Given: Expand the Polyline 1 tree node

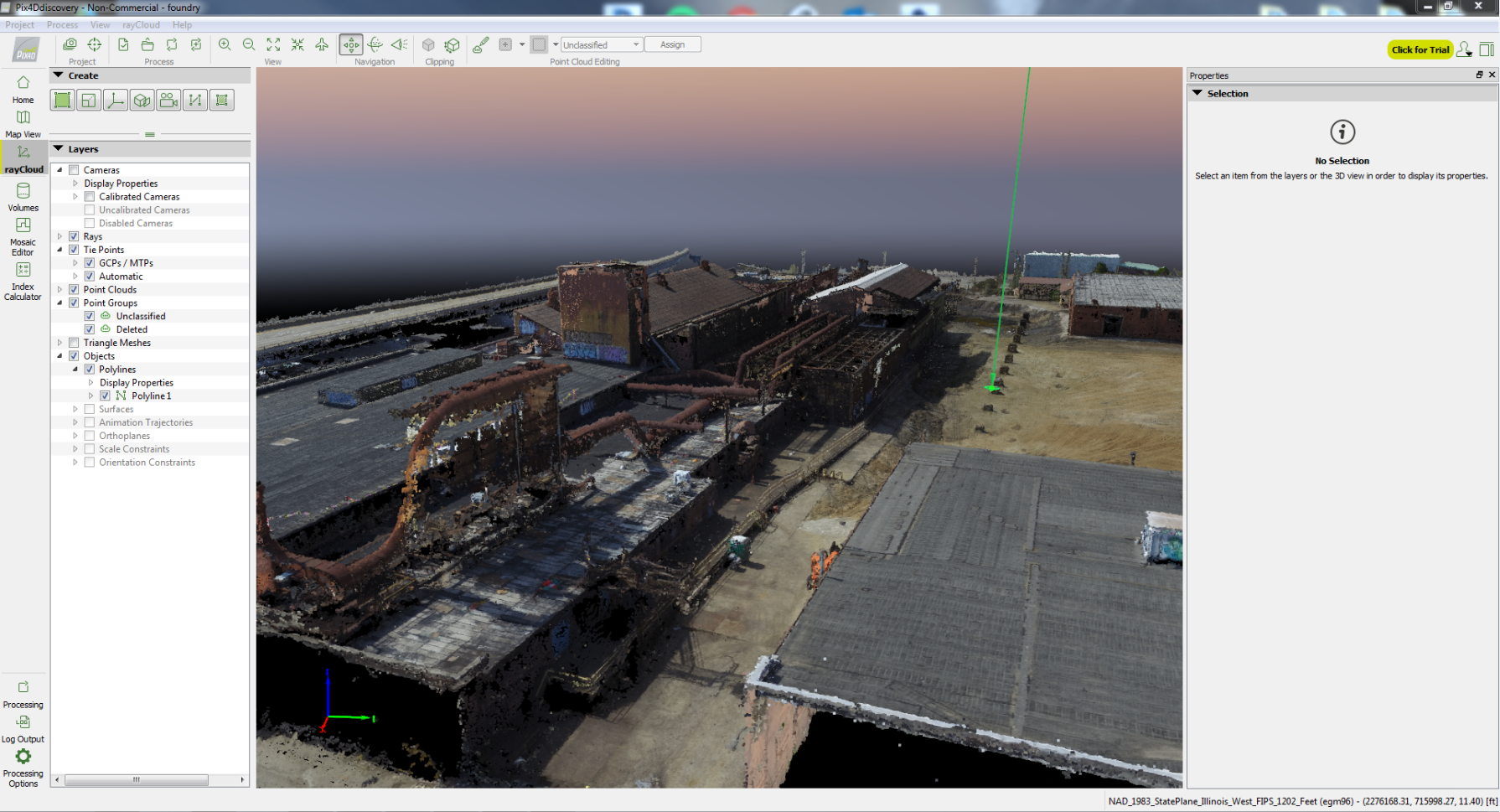Looking at the screenshot, I should pos(91,396).
